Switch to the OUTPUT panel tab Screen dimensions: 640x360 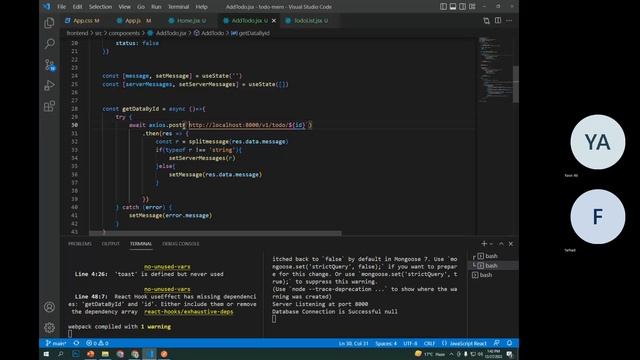(111, 244)
